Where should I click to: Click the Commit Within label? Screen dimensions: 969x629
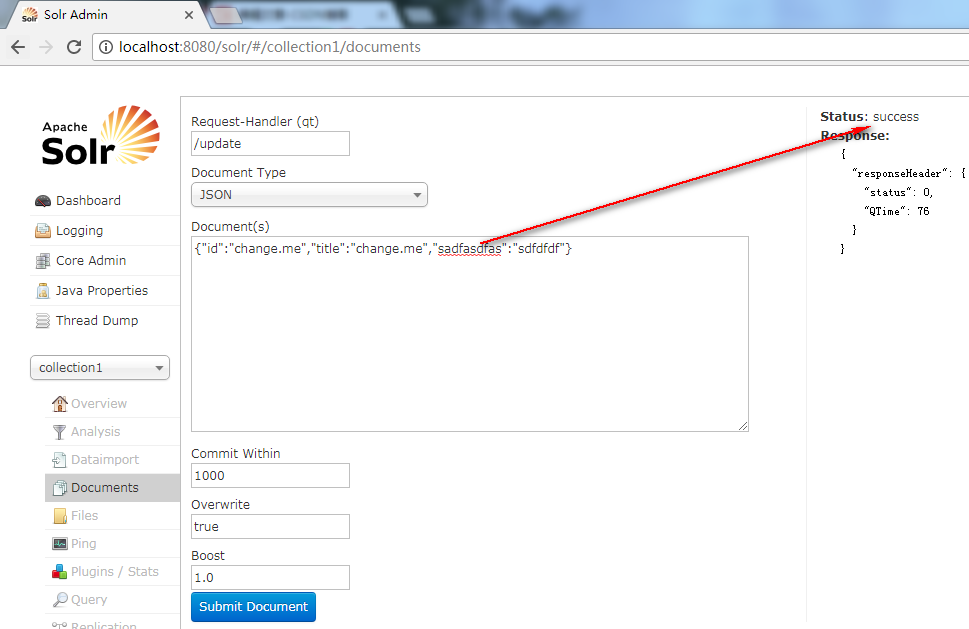coord(236,454)
